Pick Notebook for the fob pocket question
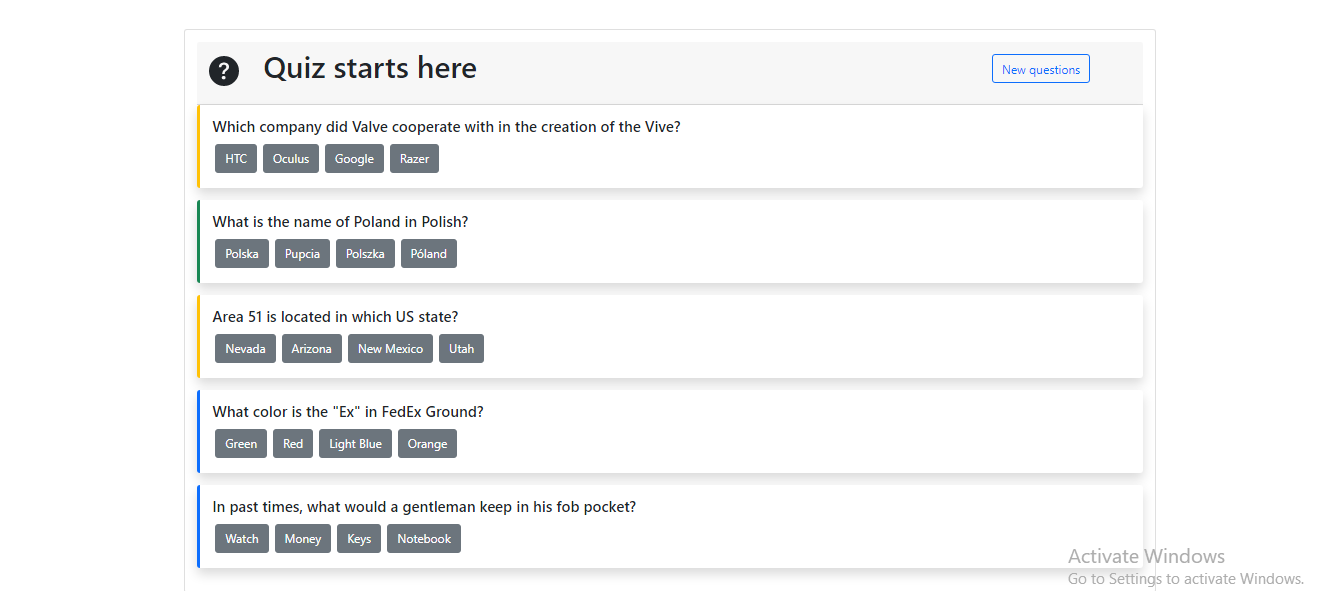Viewport: 1343px width, 591px height. tap(424, 539)
